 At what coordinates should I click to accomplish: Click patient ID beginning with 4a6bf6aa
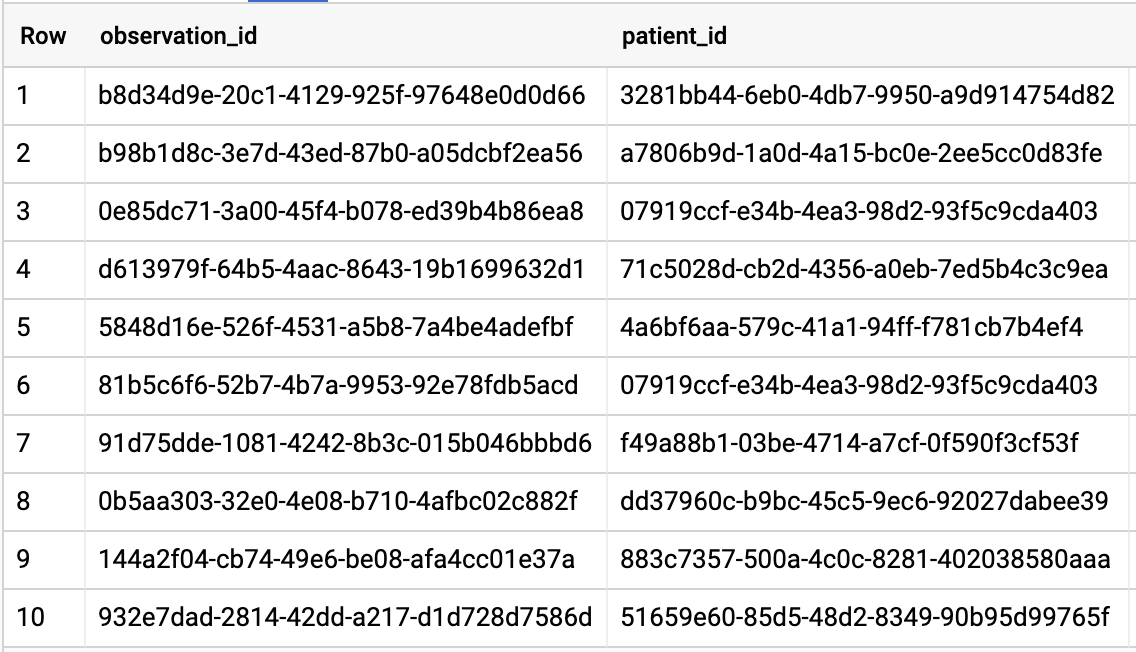pos(851,327)
